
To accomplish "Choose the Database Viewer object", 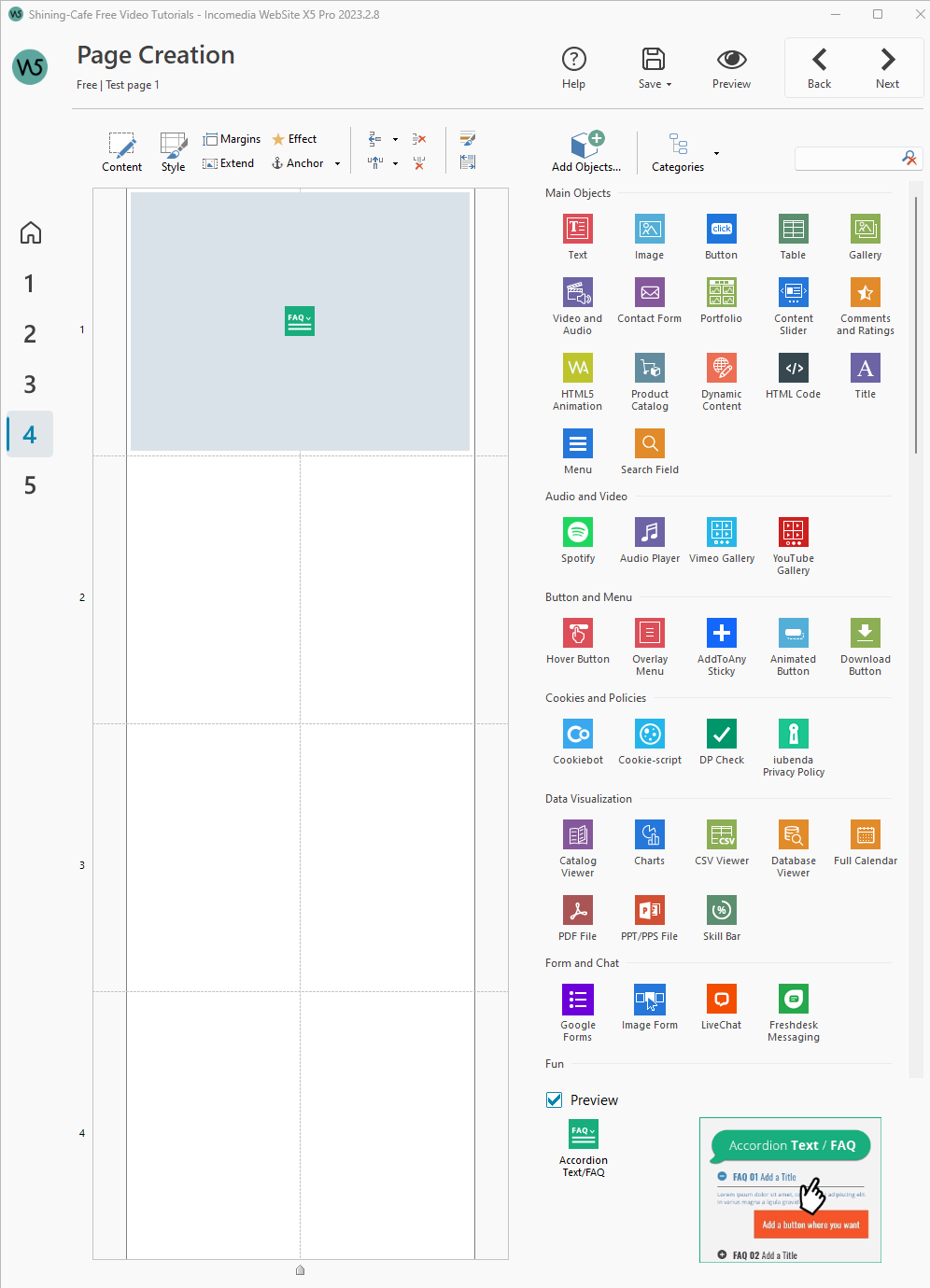I will point(793,834).
